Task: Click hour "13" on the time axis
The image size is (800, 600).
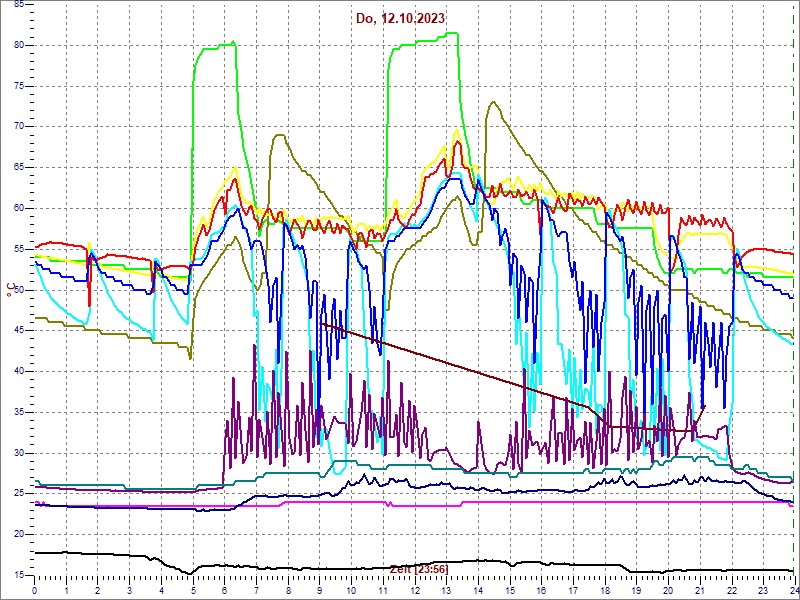Action: coord(446,590)
